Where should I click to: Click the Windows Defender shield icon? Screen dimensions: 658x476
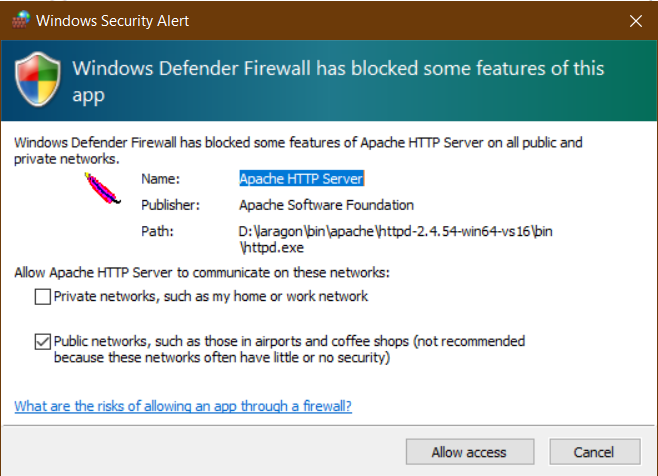click(38, 79)
